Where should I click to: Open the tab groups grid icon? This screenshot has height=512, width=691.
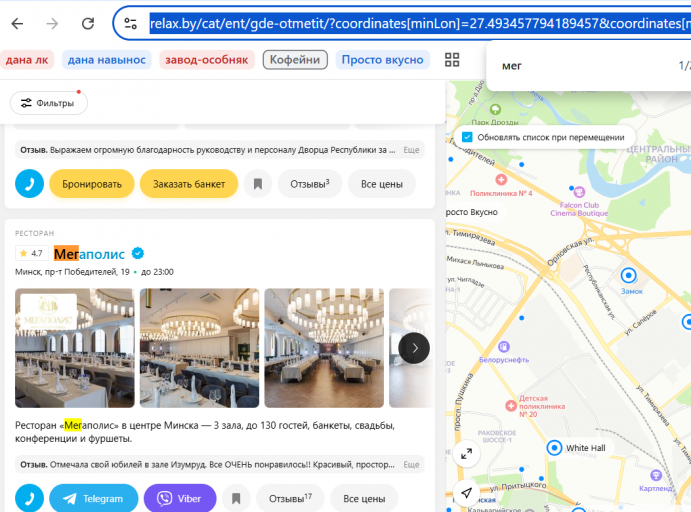click(452, 60)
